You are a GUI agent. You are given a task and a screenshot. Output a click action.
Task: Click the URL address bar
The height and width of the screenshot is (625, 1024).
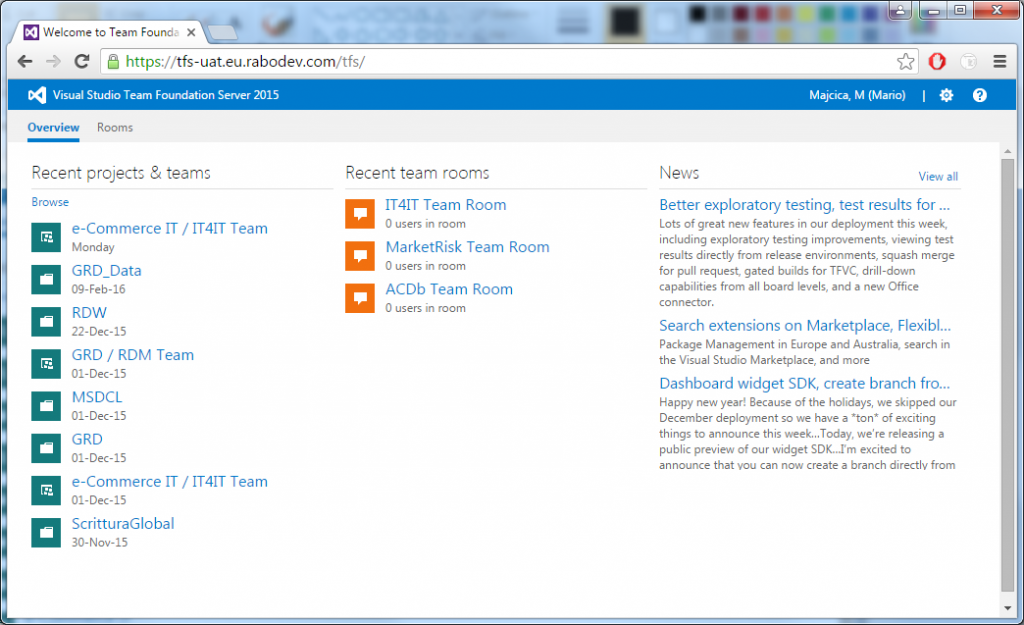pos(509,61)
